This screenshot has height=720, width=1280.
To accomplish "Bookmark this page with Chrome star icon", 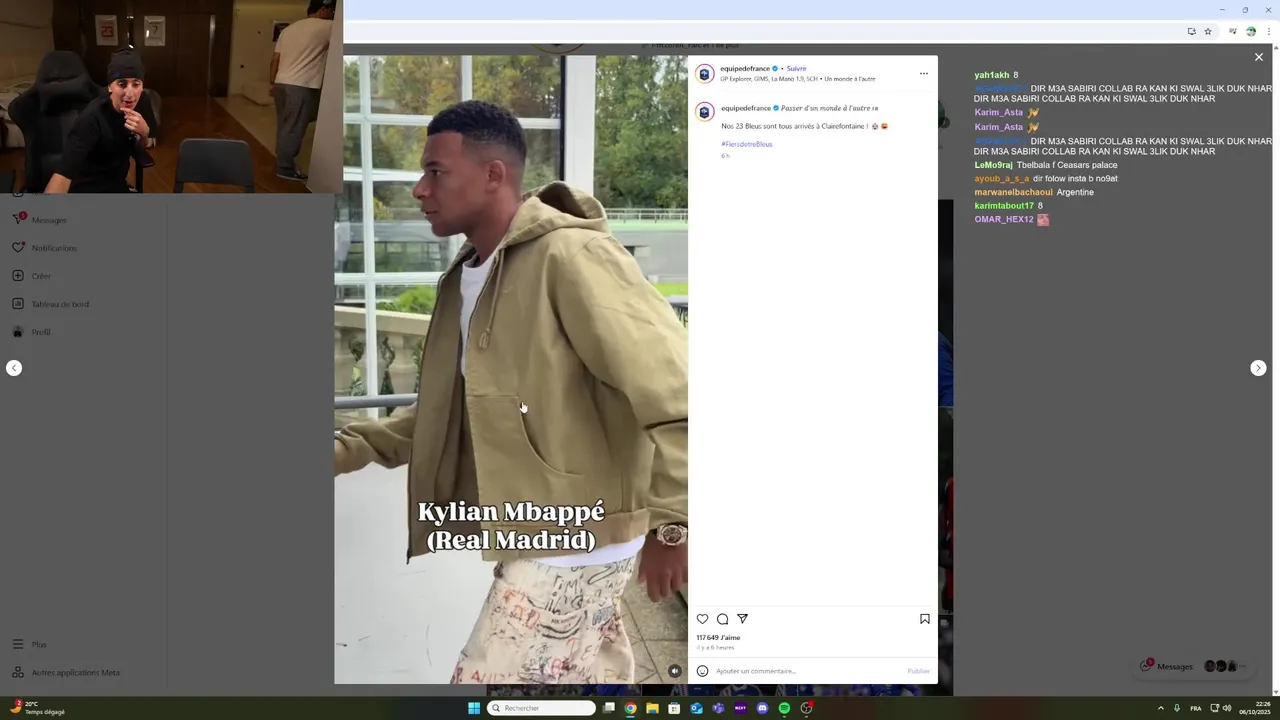I will 1208,31.
